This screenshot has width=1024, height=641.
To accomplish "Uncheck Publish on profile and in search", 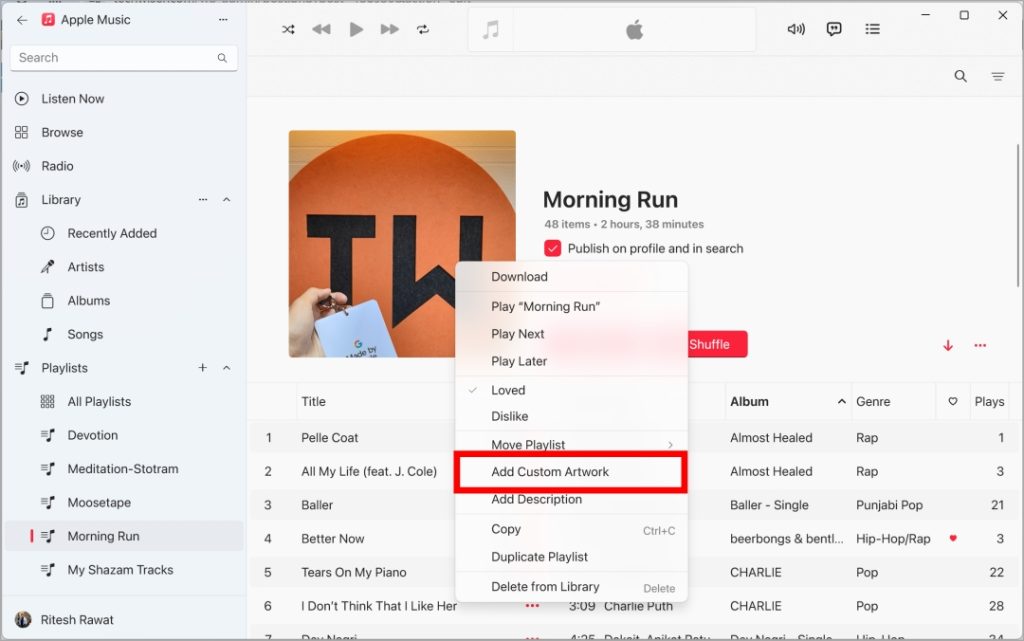I will click(x=553, y=248).
